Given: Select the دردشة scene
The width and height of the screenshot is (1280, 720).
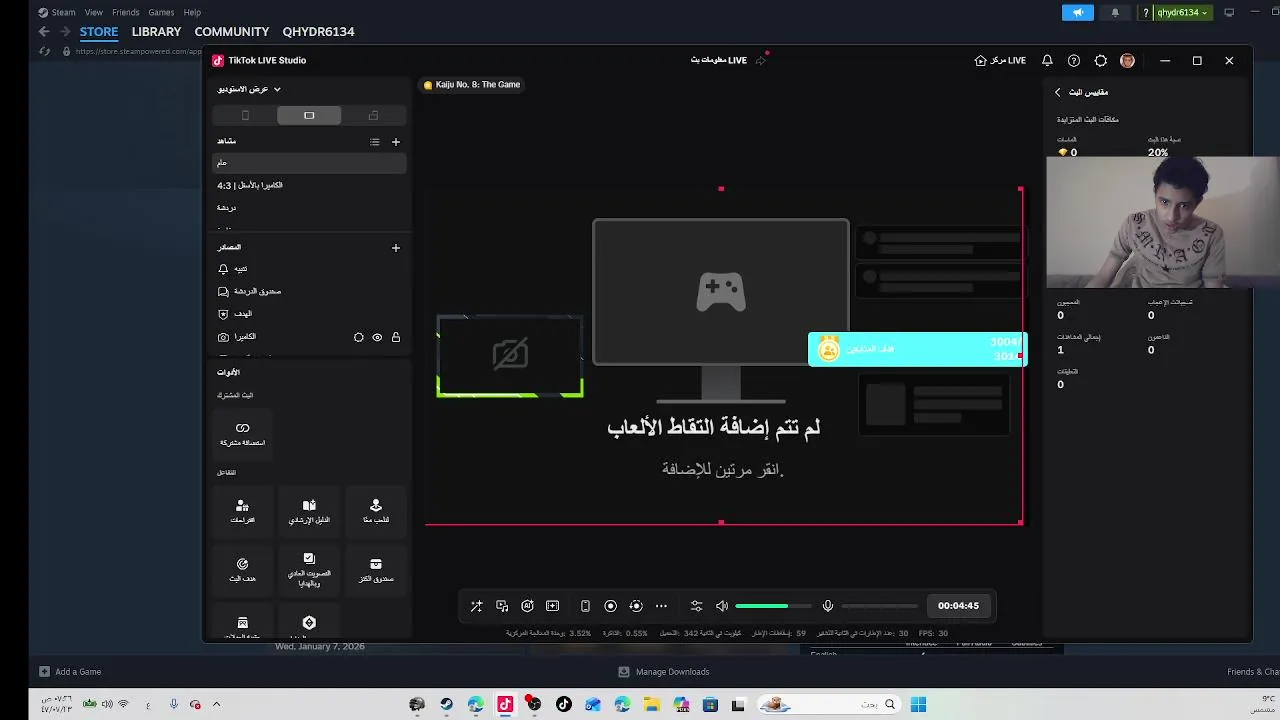Looking at the screenshot, I should click(309, 207).
